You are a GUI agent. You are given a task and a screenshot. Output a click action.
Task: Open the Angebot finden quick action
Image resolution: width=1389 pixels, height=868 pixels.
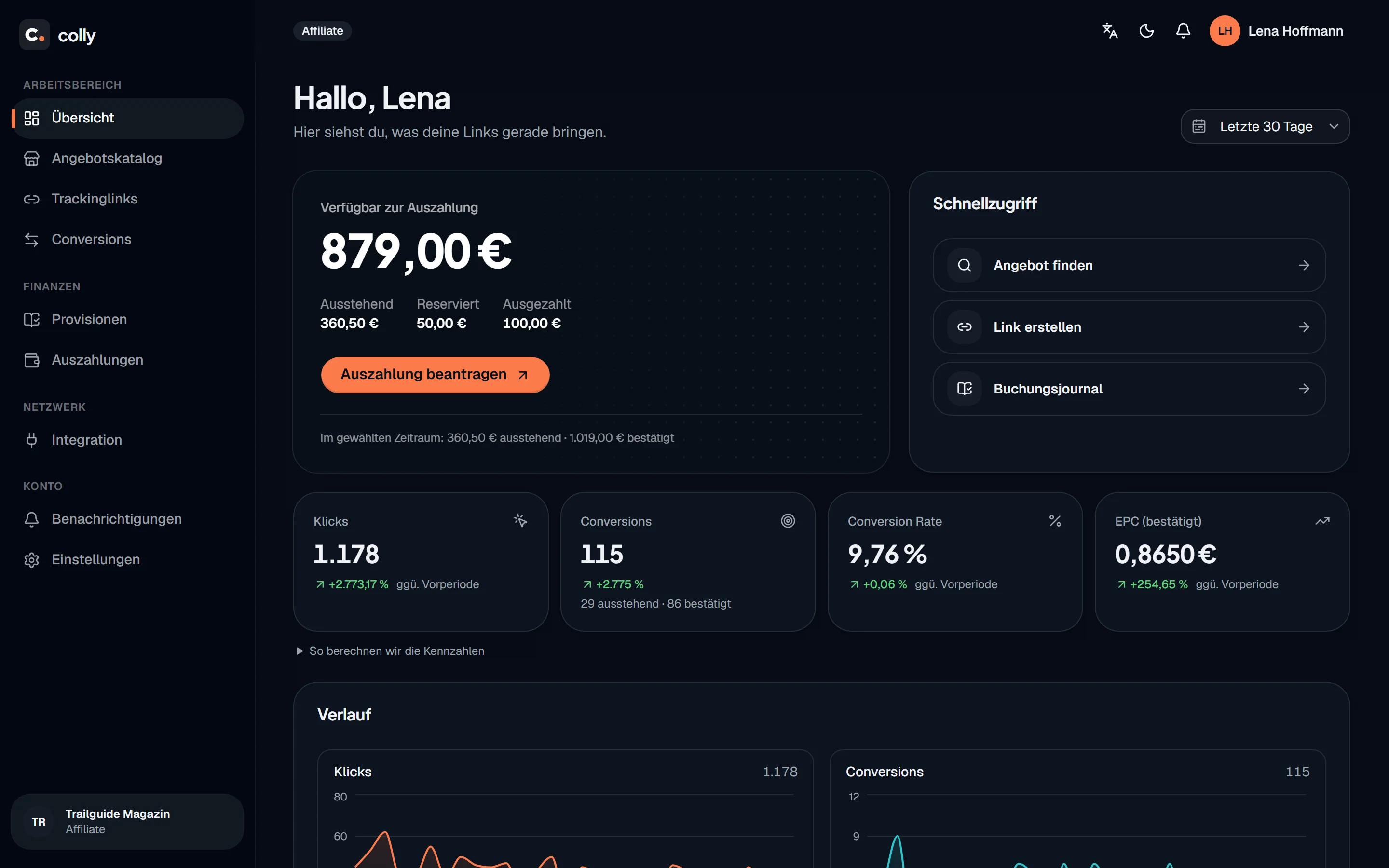1129,265
